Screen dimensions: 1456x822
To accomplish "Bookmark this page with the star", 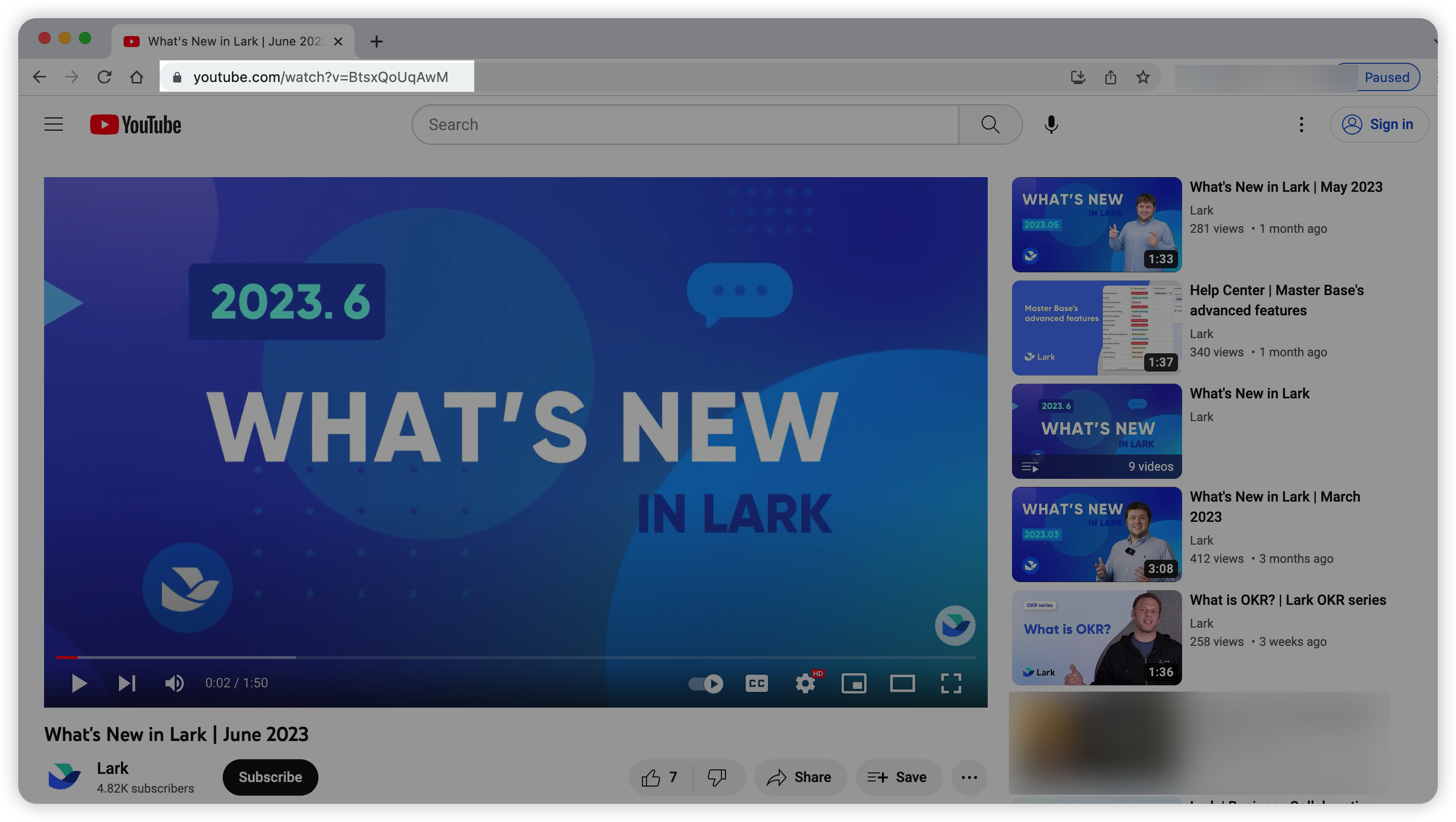I will tap(1143, 77).
